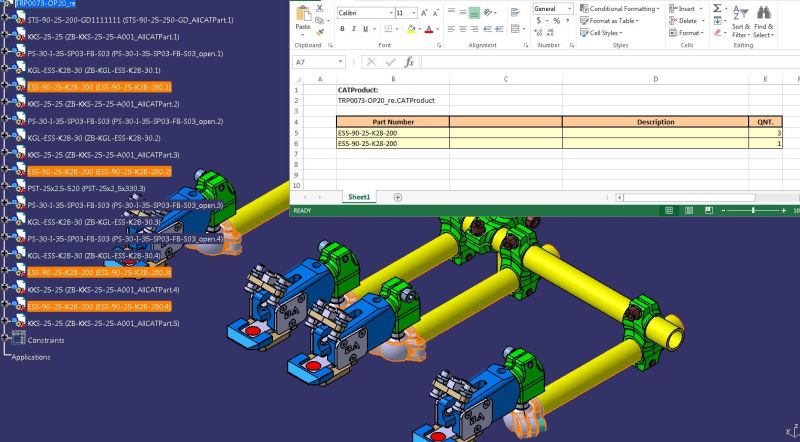Select the Normal view status bar icon

click(669, 210)
